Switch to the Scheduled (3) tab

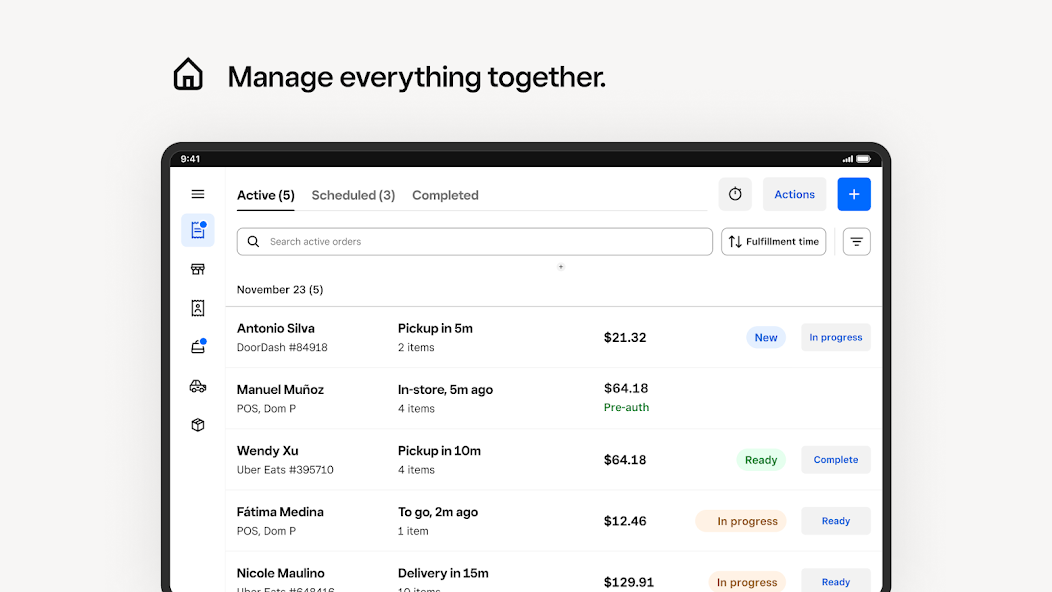[353, 195]
